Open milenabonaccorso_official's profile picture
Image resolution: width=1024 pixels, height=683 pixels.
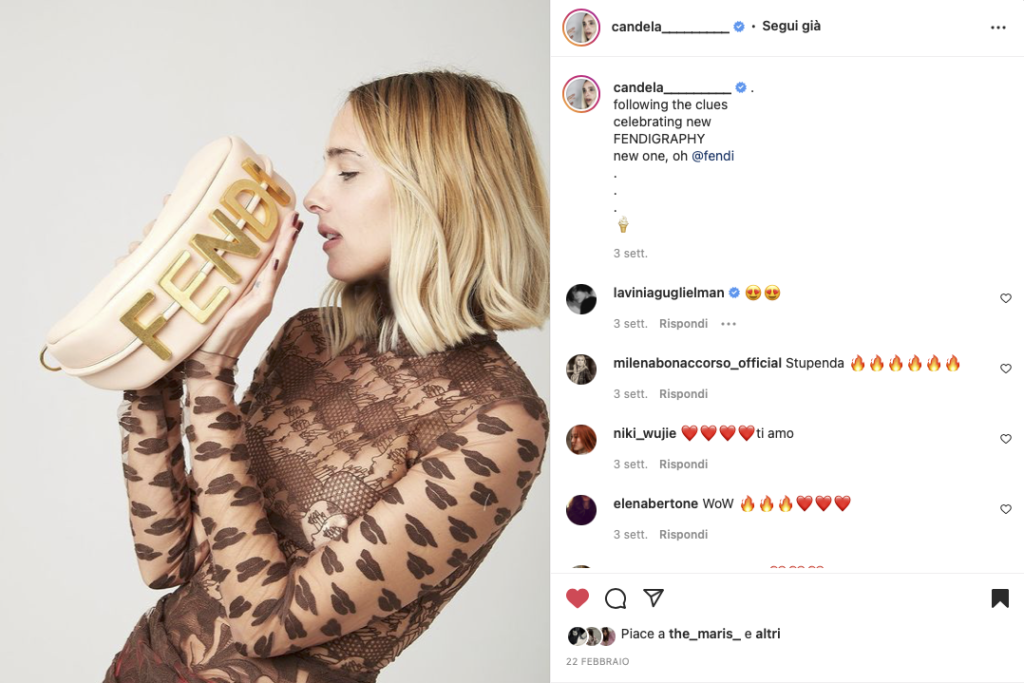coord(581,370)
